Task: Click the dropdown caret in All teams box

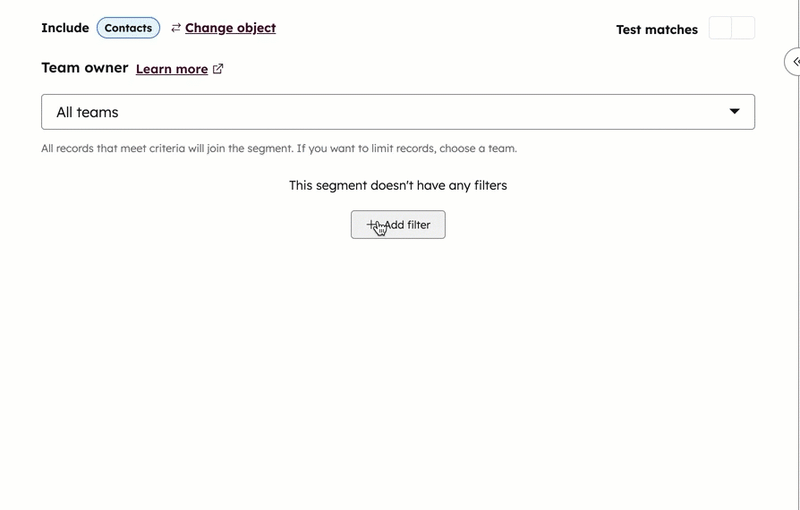Action: [735, 112]
